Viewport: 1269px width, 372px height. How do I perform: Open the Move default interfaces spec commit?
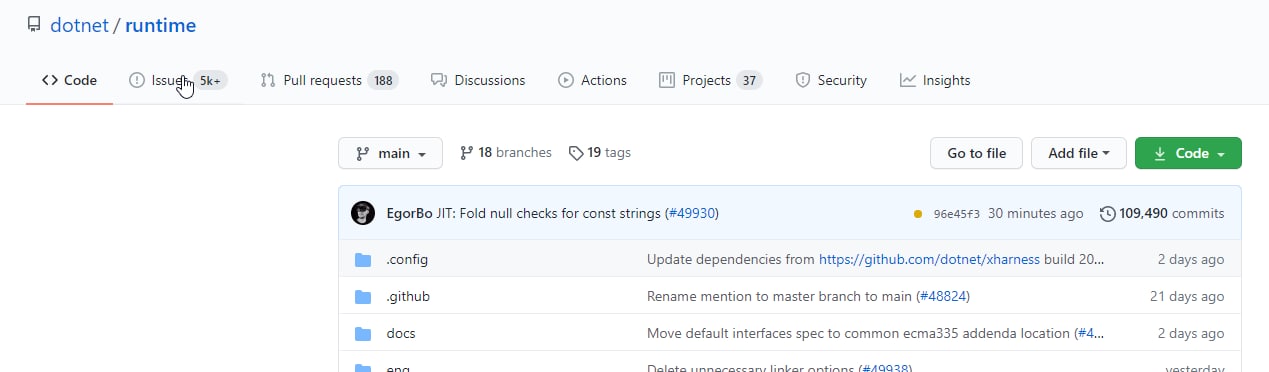(859, 333)
